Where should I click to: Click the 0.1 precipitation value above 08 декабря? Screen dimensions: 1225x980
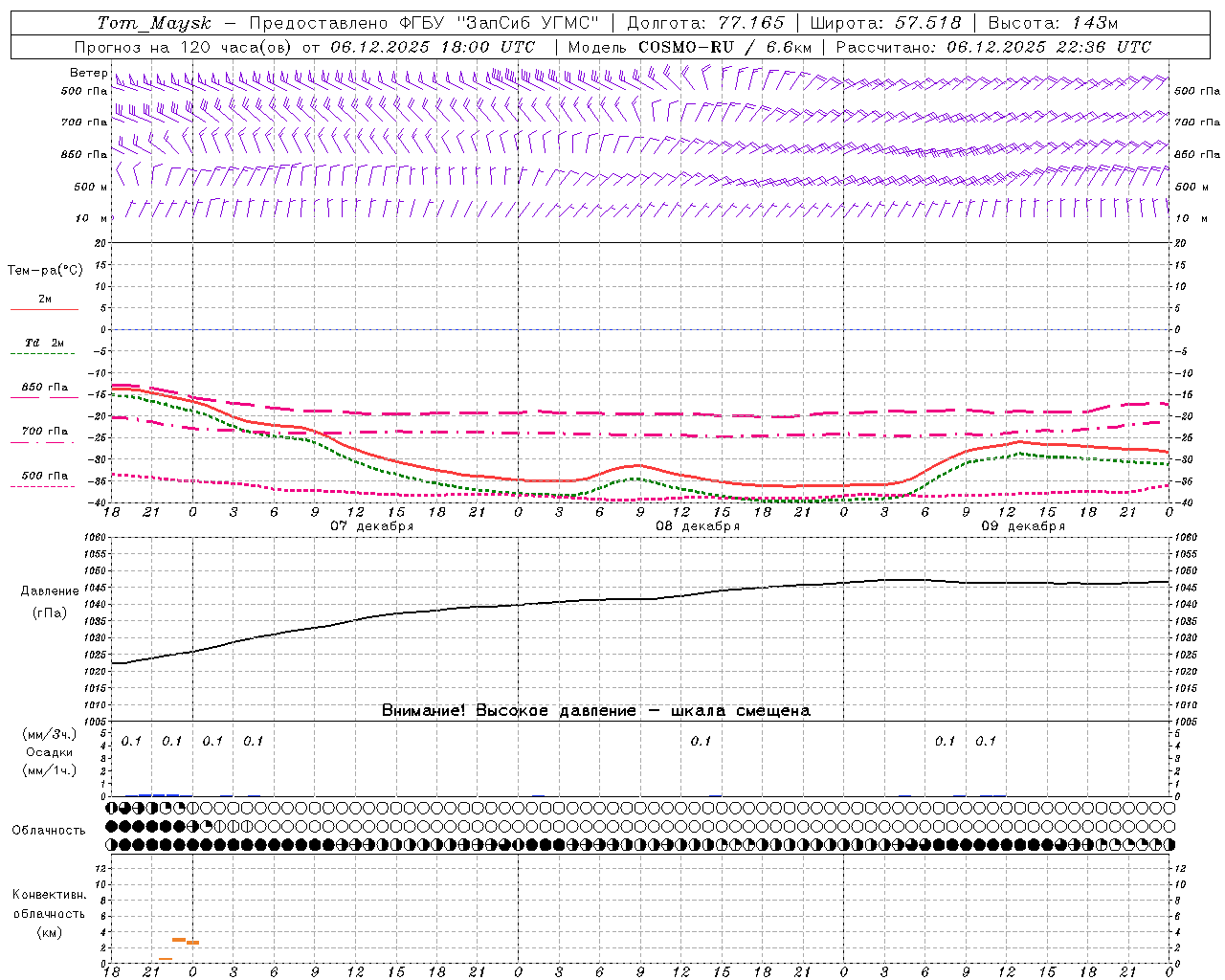tap(701, 742)
